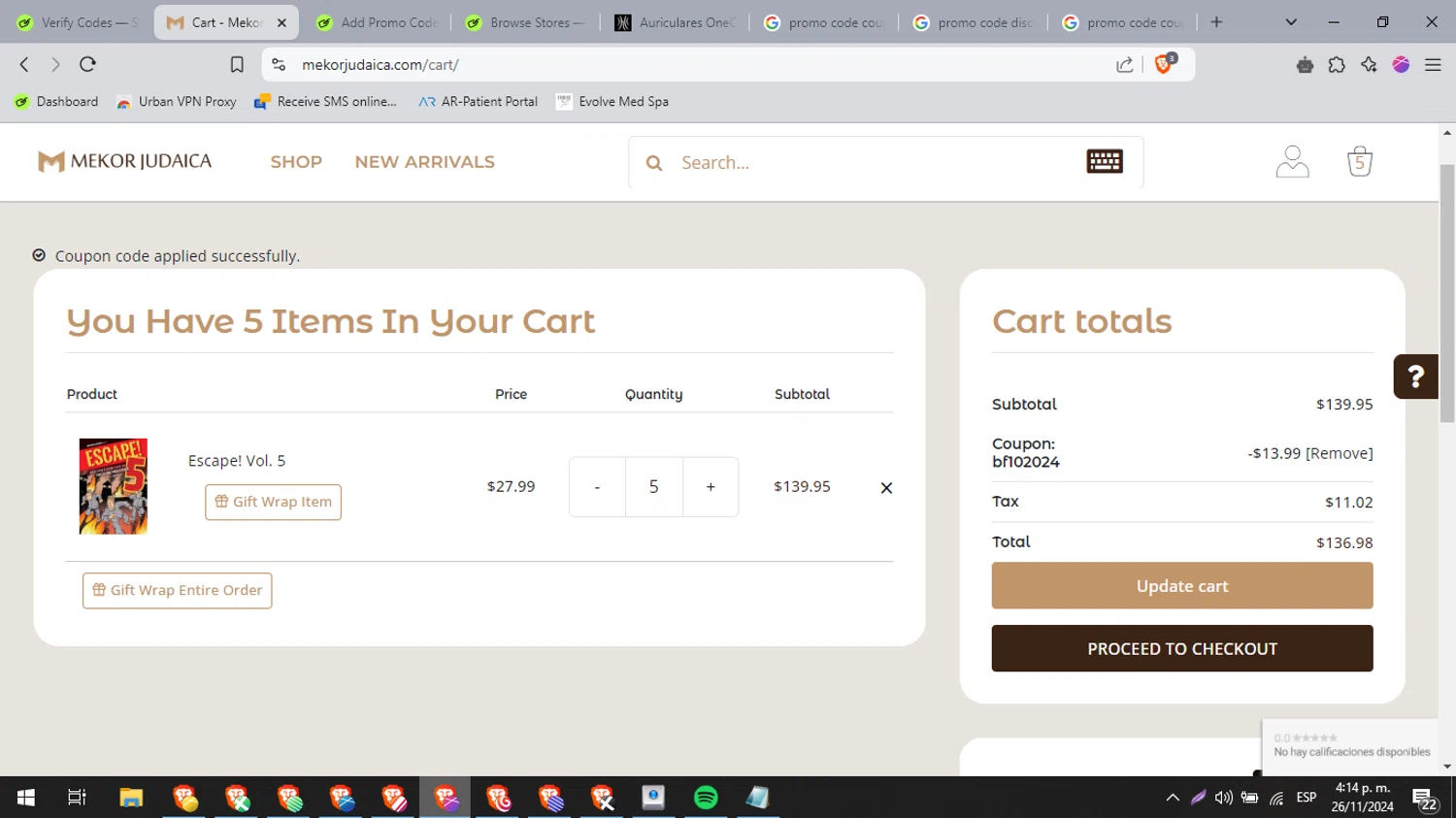Open the Brave Leo AI star icon
1456x818 pixels.
[x=1369, y=64]
